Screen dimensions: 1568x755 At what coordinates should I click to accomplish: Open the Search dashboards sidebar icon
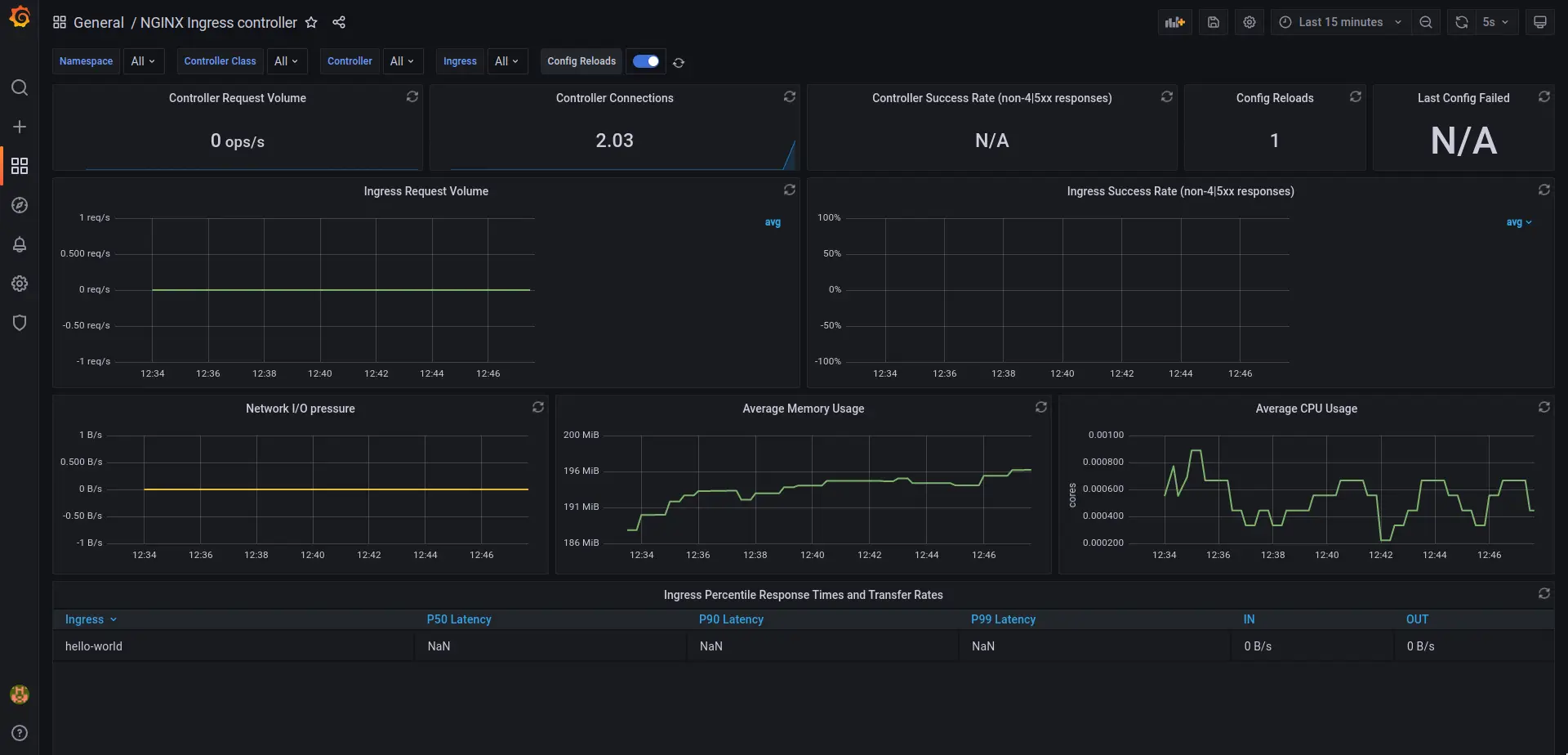(20, 87)
